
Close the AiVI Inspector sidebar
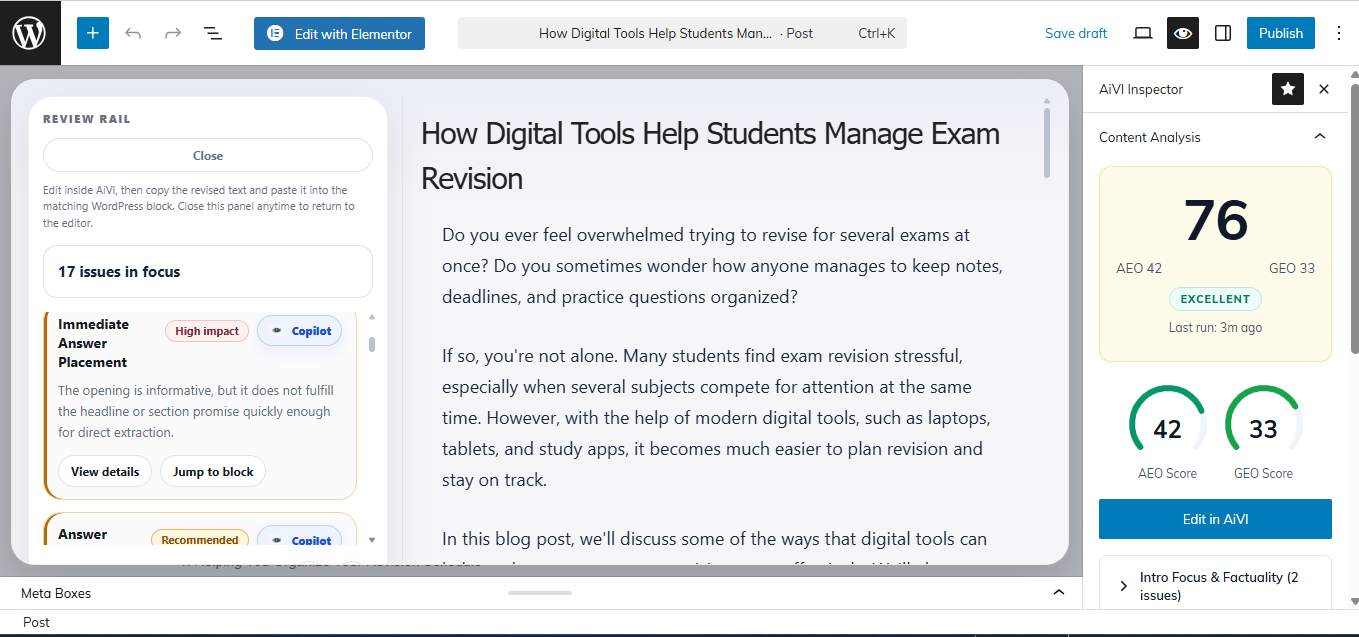click(x=1324, y=89)
